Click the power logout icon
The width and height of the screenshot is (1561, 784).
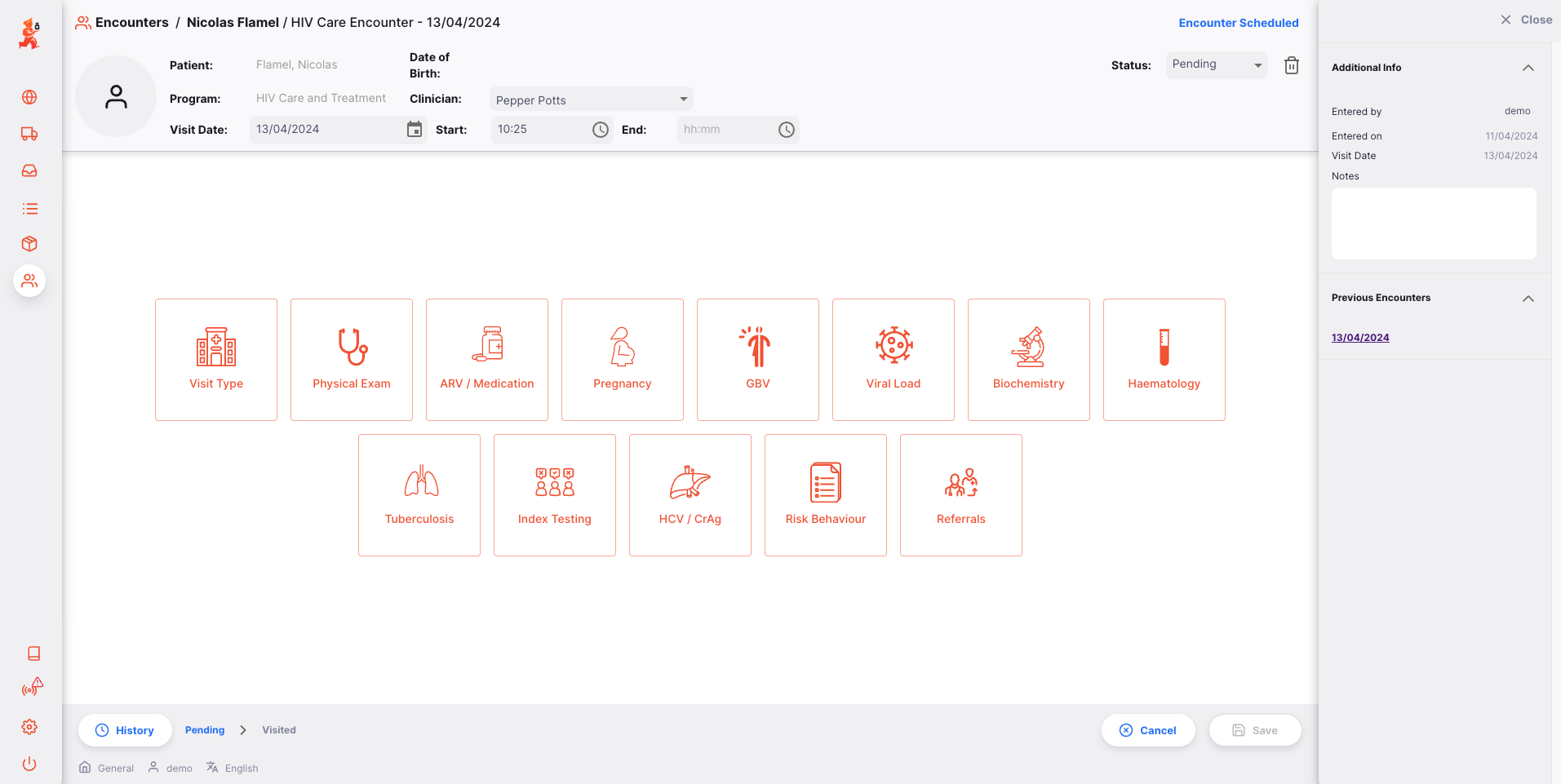29,764
